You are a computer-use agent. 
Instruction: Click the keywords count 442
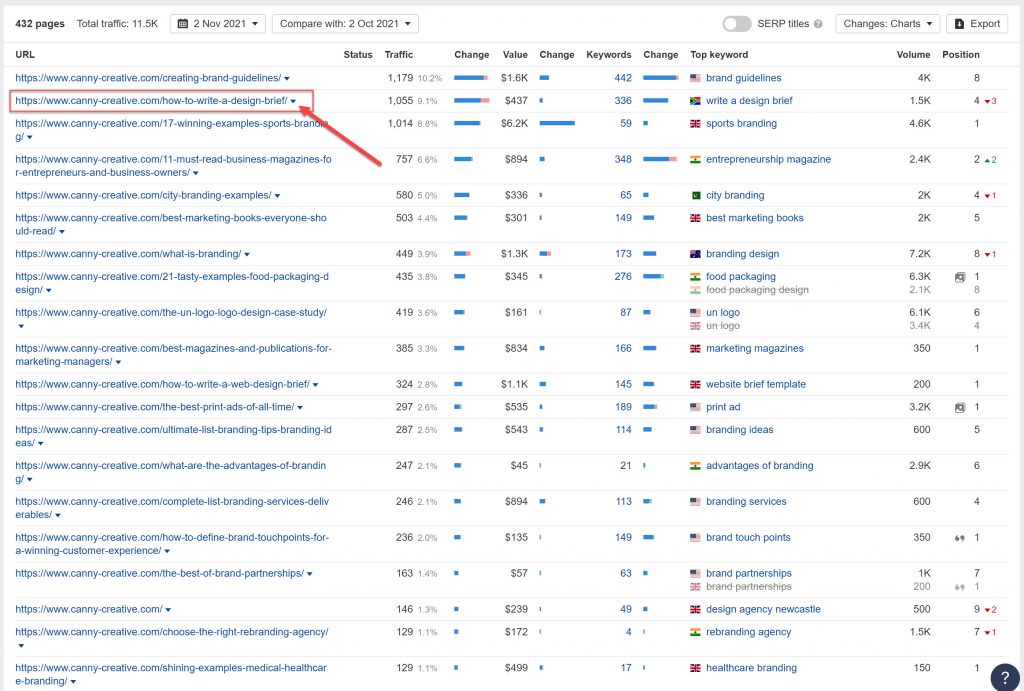[623, 78]
